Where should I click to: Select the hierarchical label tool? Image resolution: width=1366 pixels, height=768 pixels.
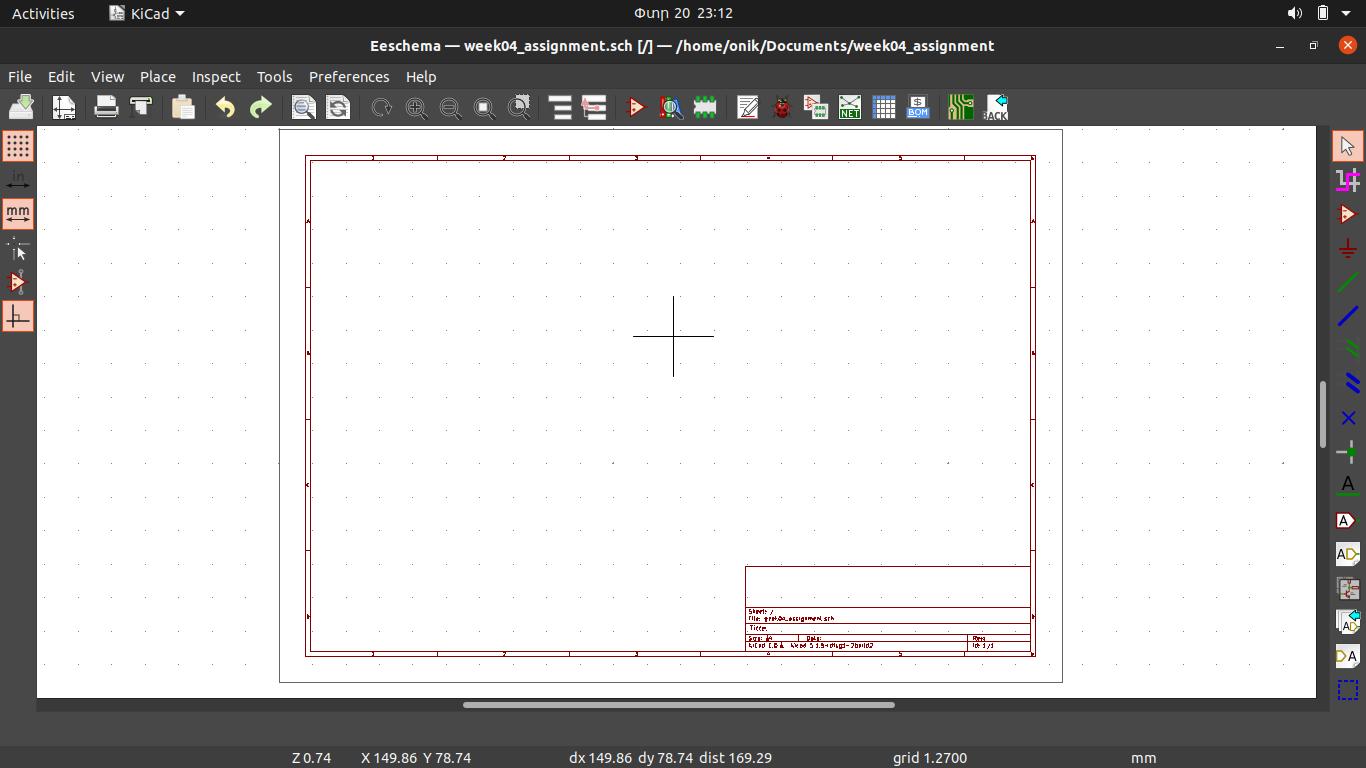(1348, 554)
